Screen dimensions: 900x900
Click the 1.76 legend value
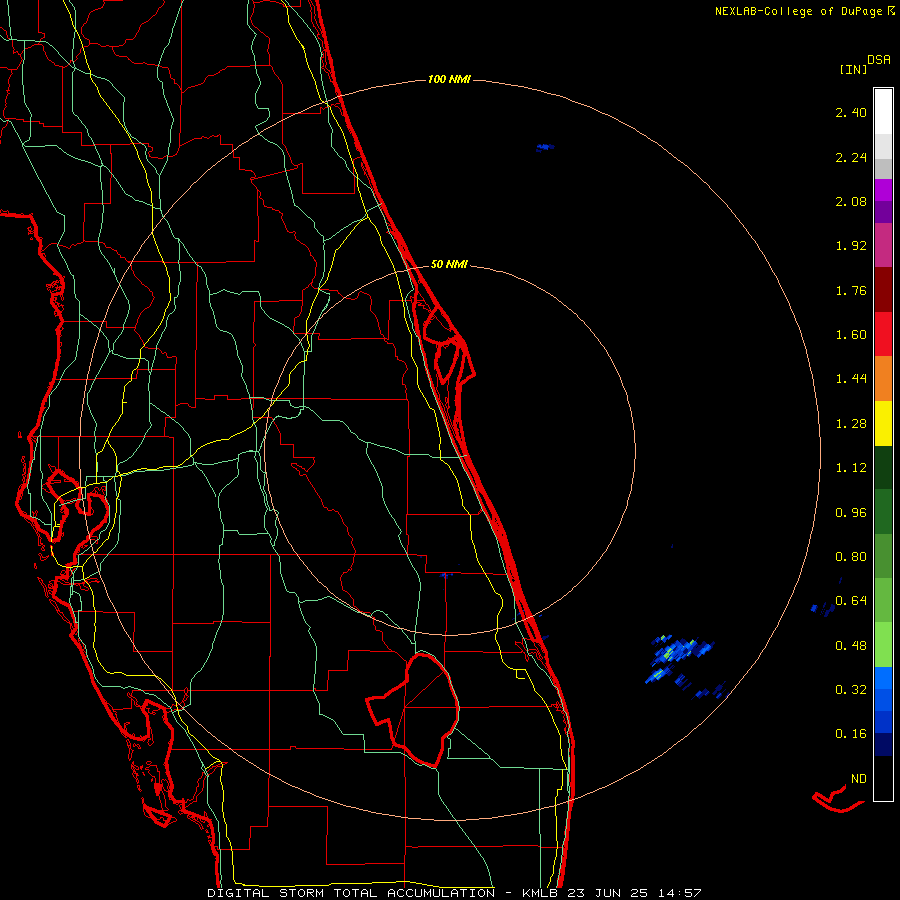click(851, 290)
